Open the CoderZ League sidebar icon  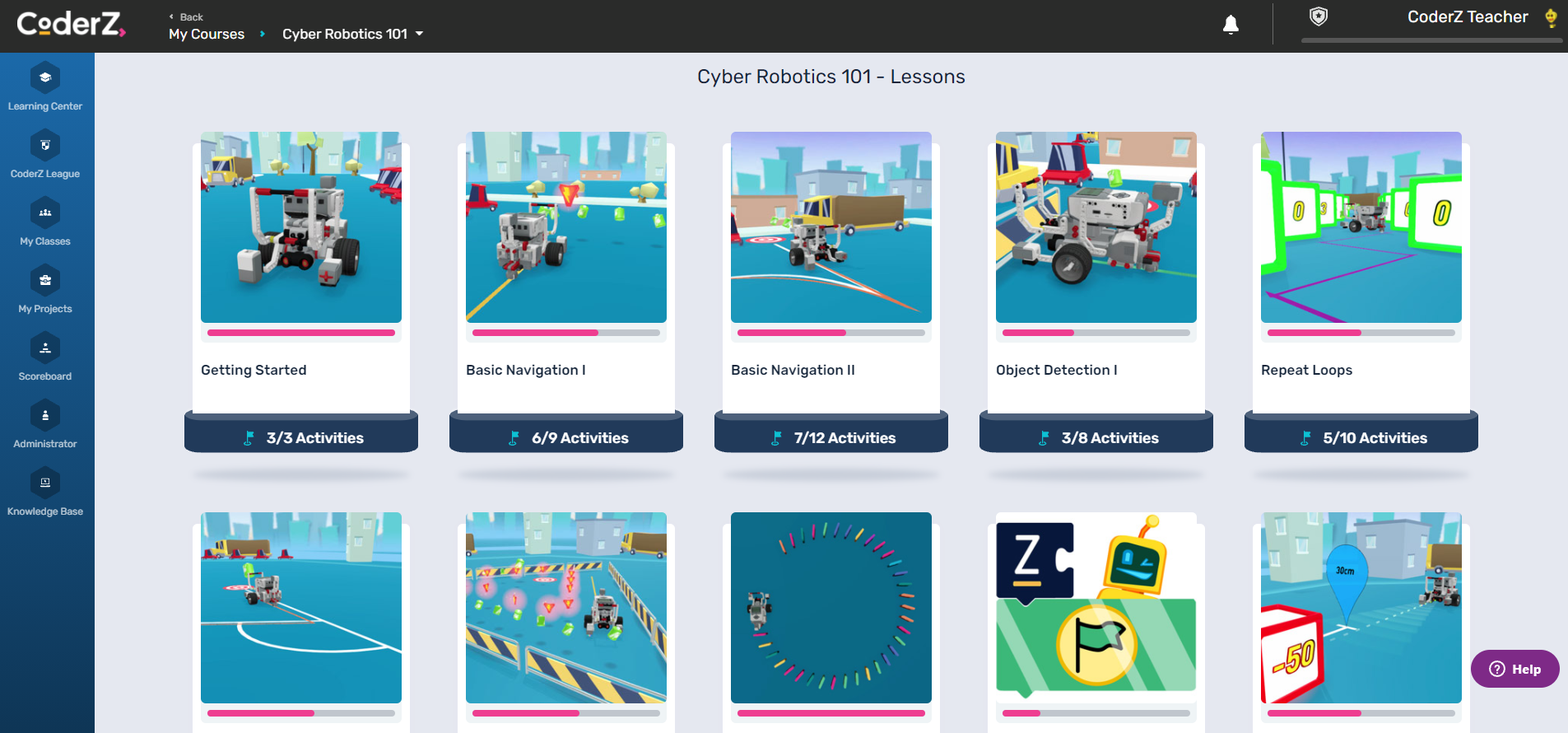45,145
